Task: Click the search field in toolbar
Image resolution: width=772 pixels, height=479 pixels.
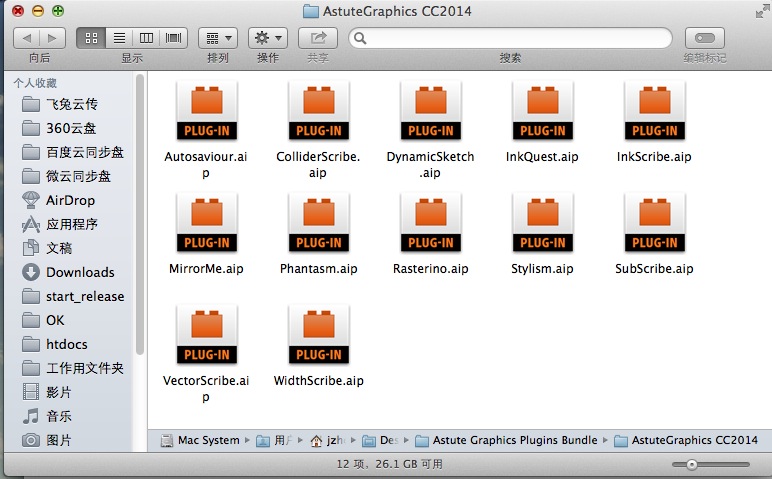Action: [x=510, y=38]
